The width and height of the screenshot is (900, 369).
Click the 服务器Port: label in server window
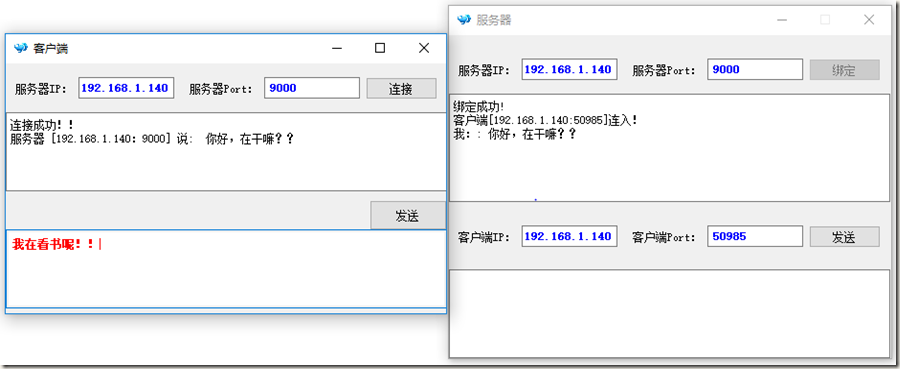click(x=664, y=71)
